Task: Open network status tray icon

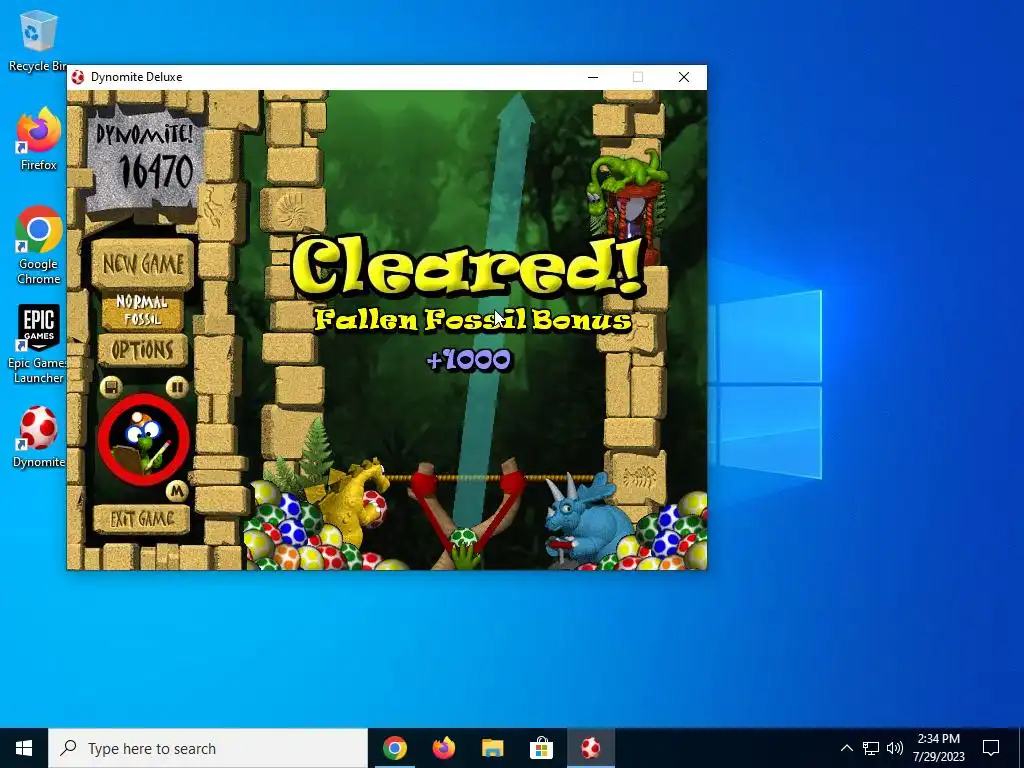Action: (871, 748)
